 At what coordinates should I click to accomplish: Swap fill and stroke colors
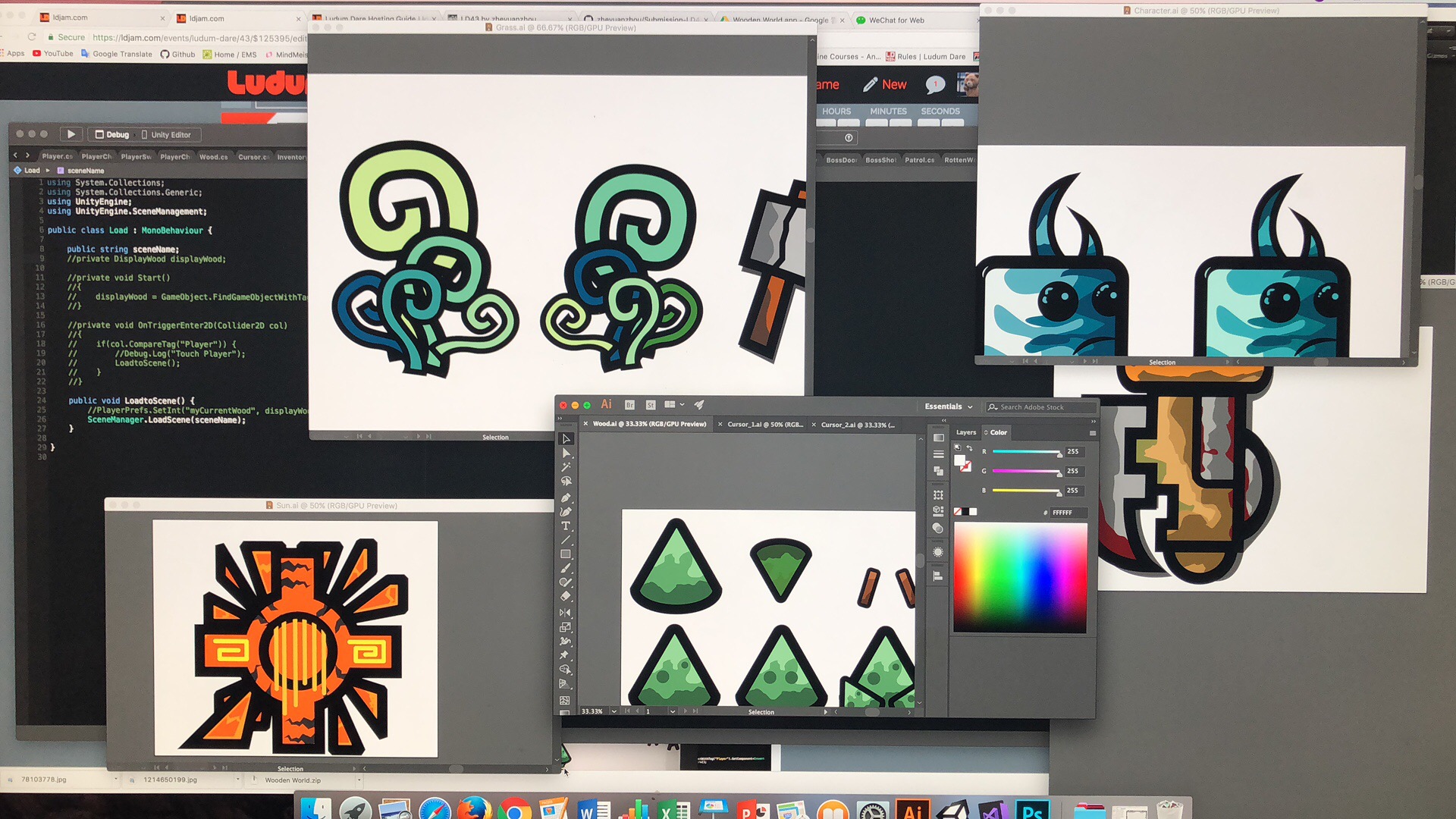pyautogui.click(x=969, y=448)
